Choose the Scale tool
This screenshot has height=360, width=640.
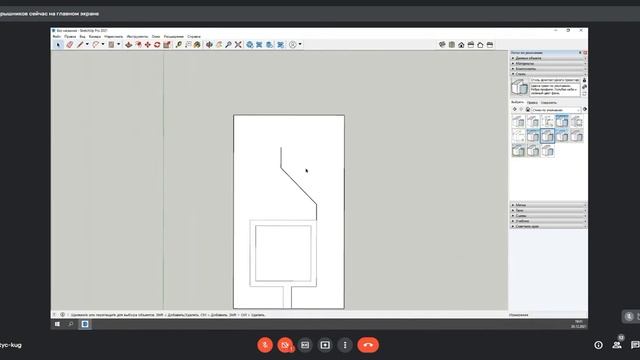click(x=167, y=44)
